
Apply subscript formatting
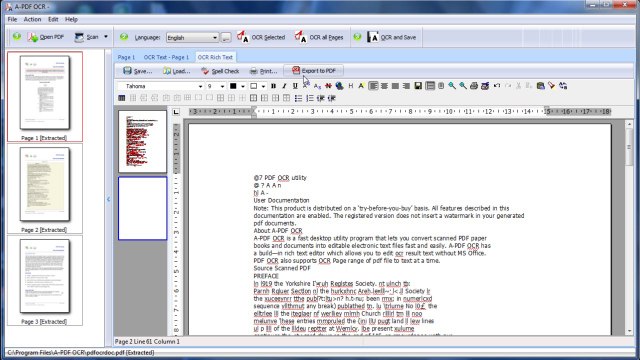(317, 86)
